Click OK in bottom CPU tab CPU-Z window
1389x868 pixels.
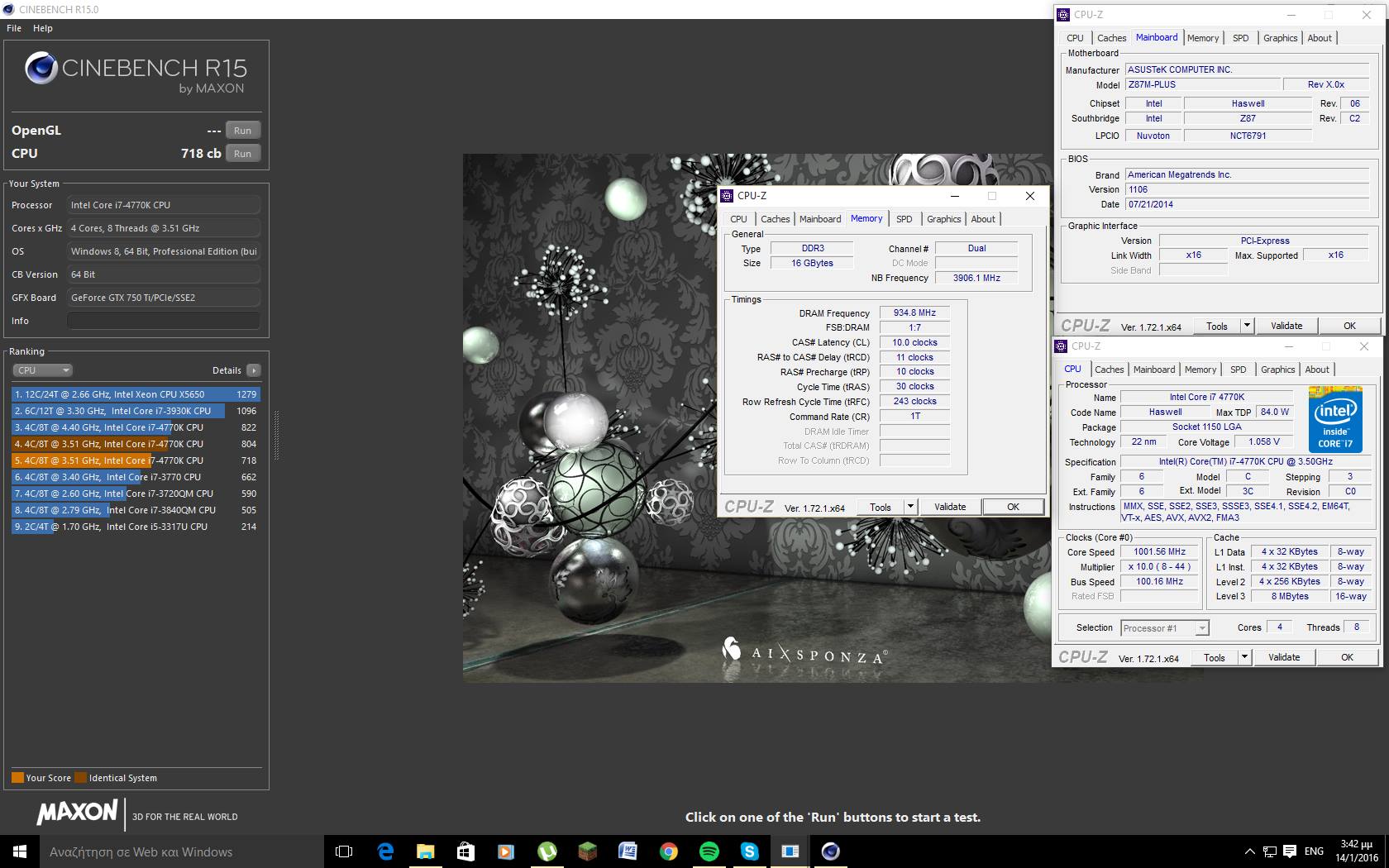(x=1347, y=657)
